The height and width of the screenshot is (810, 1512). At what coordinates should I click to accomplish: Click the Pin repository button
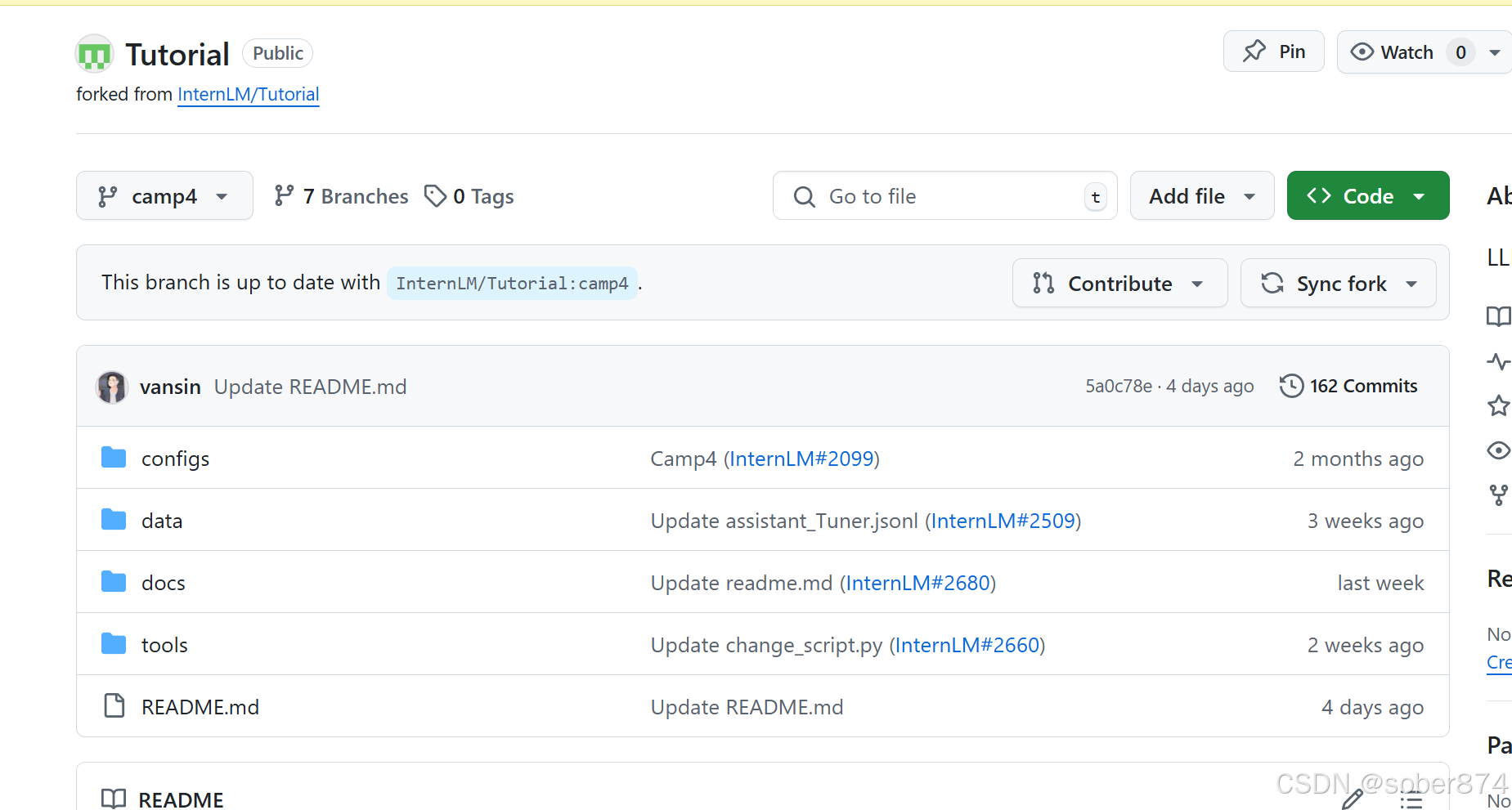(1273, 51)
